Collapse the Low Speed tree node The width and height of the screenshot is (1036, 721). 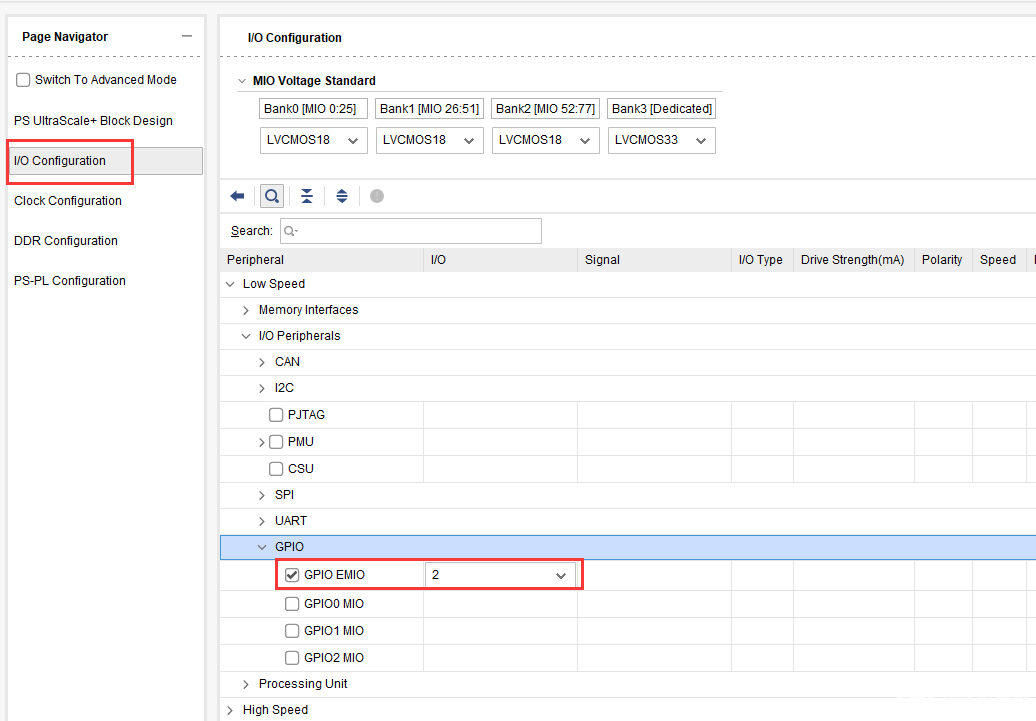tap(230, 284)
